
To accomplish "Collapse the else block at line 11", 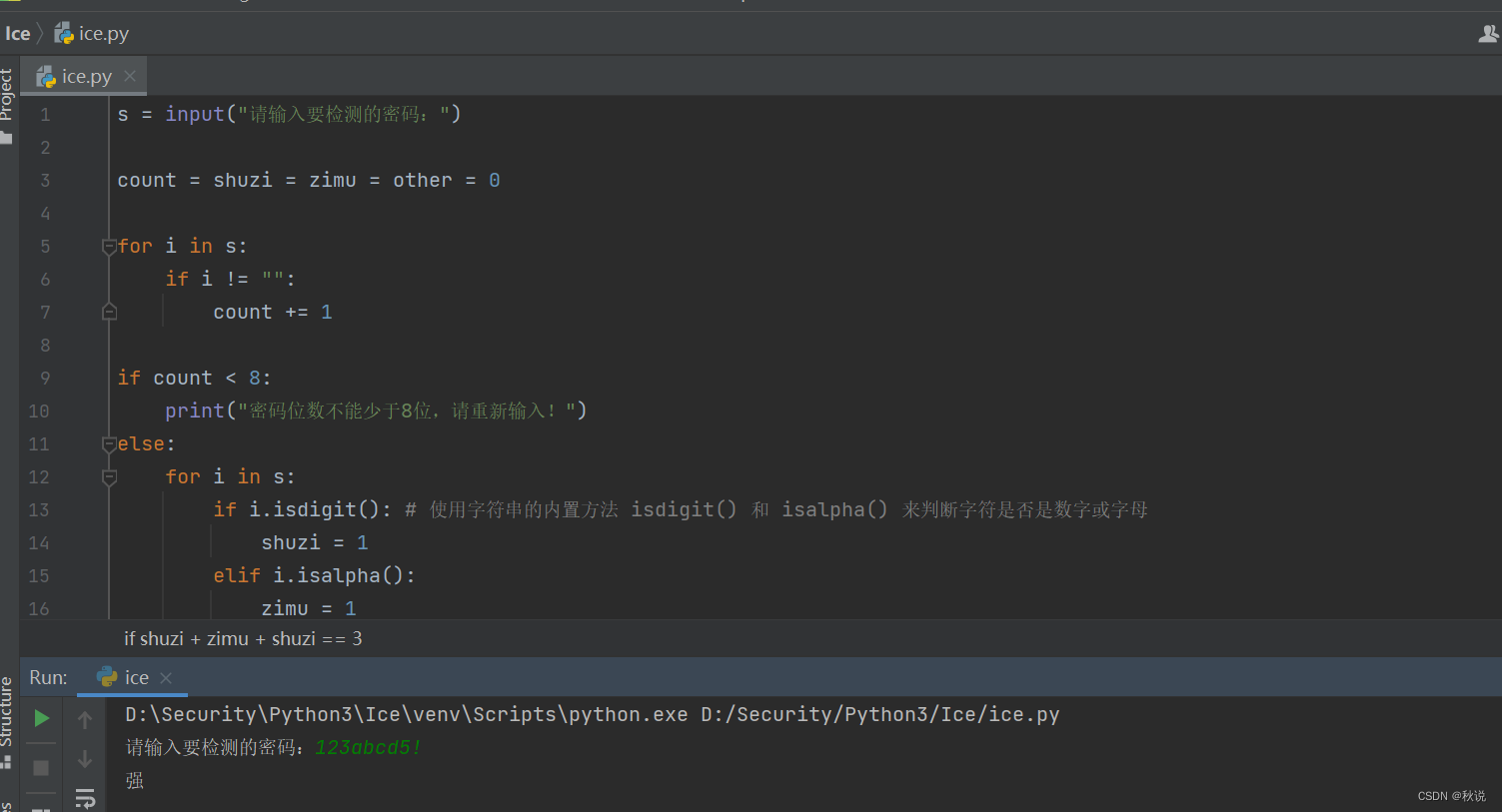I will 109,444.
